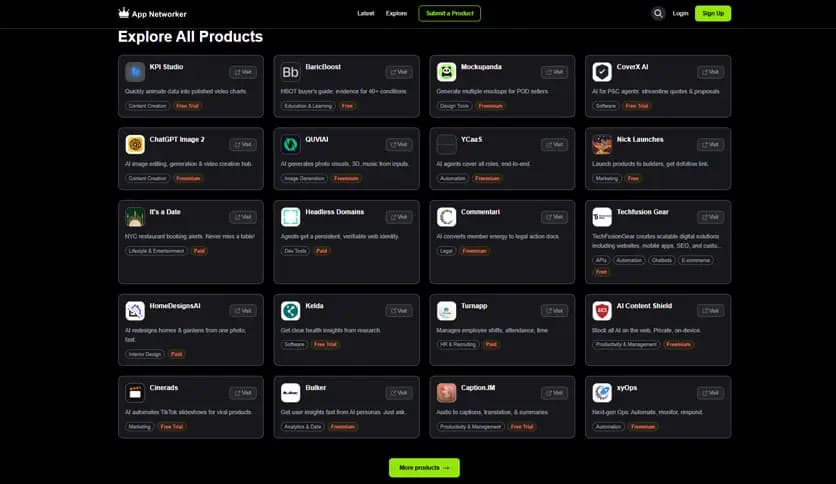
Task: Click the xyOps app icon
Action: point(602,392)
